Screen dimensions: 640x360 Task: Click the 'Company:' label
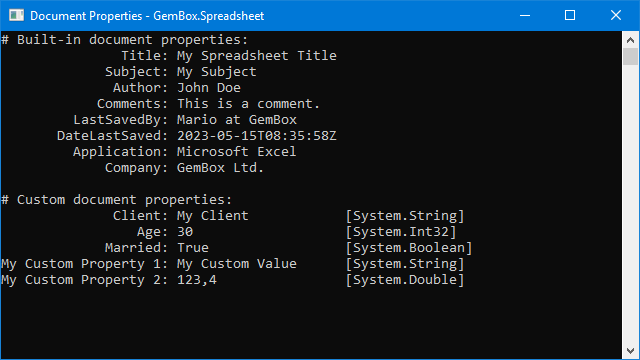point(136,168)
